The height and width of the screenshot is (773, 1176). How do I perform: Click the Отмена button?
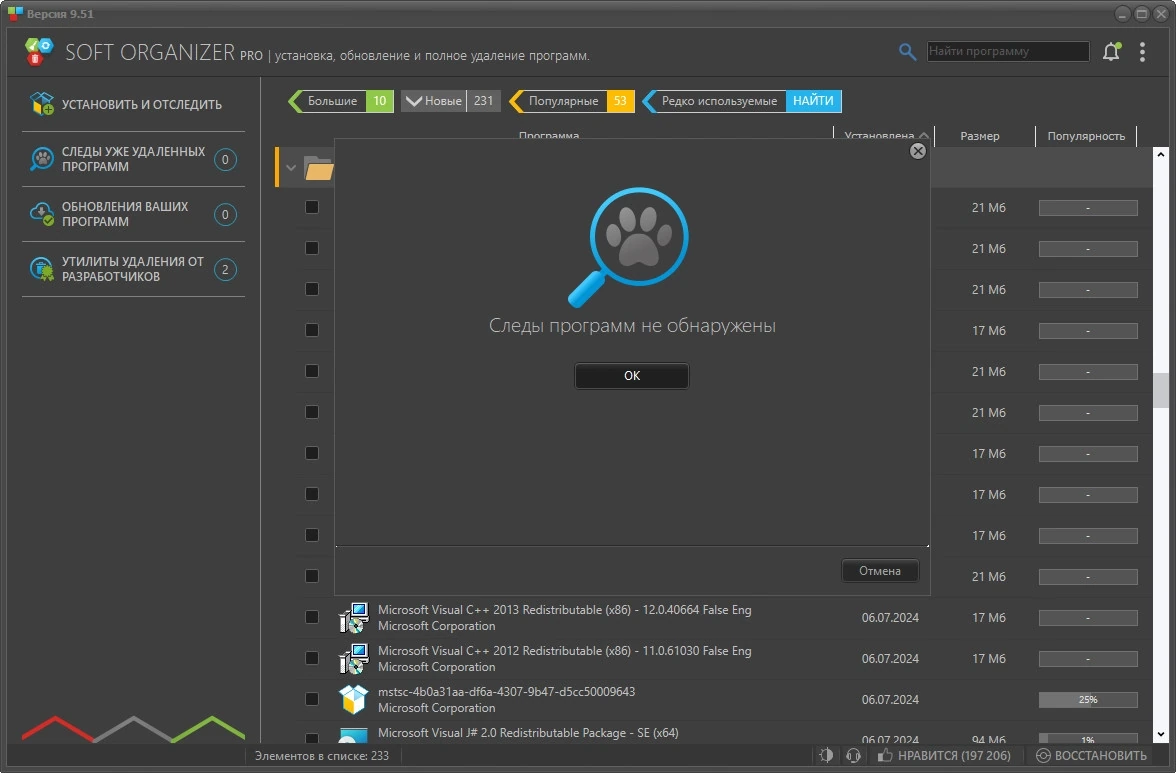tap(880, 571)
